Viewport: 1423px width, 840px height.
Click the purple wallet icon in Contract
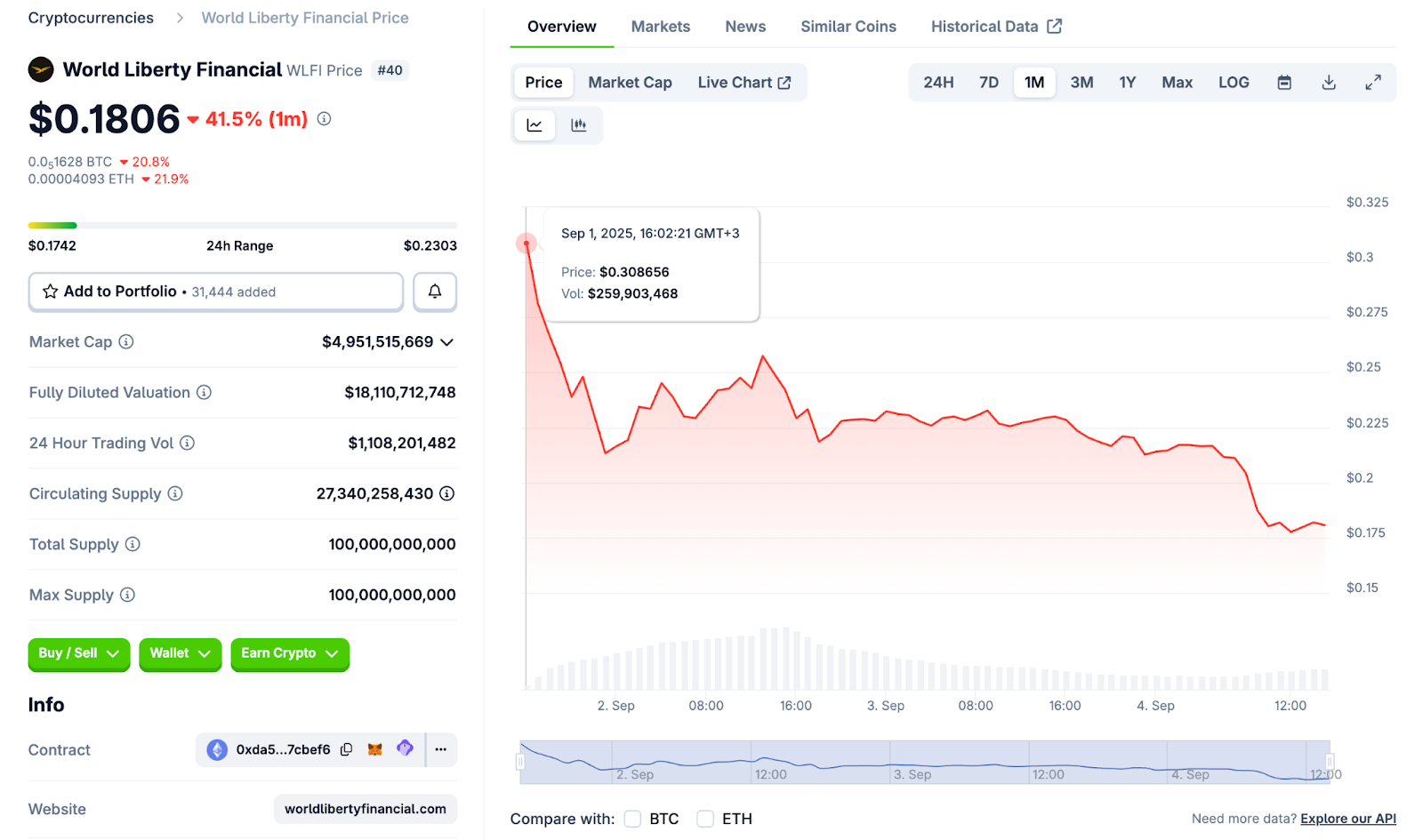coord(406,748)
